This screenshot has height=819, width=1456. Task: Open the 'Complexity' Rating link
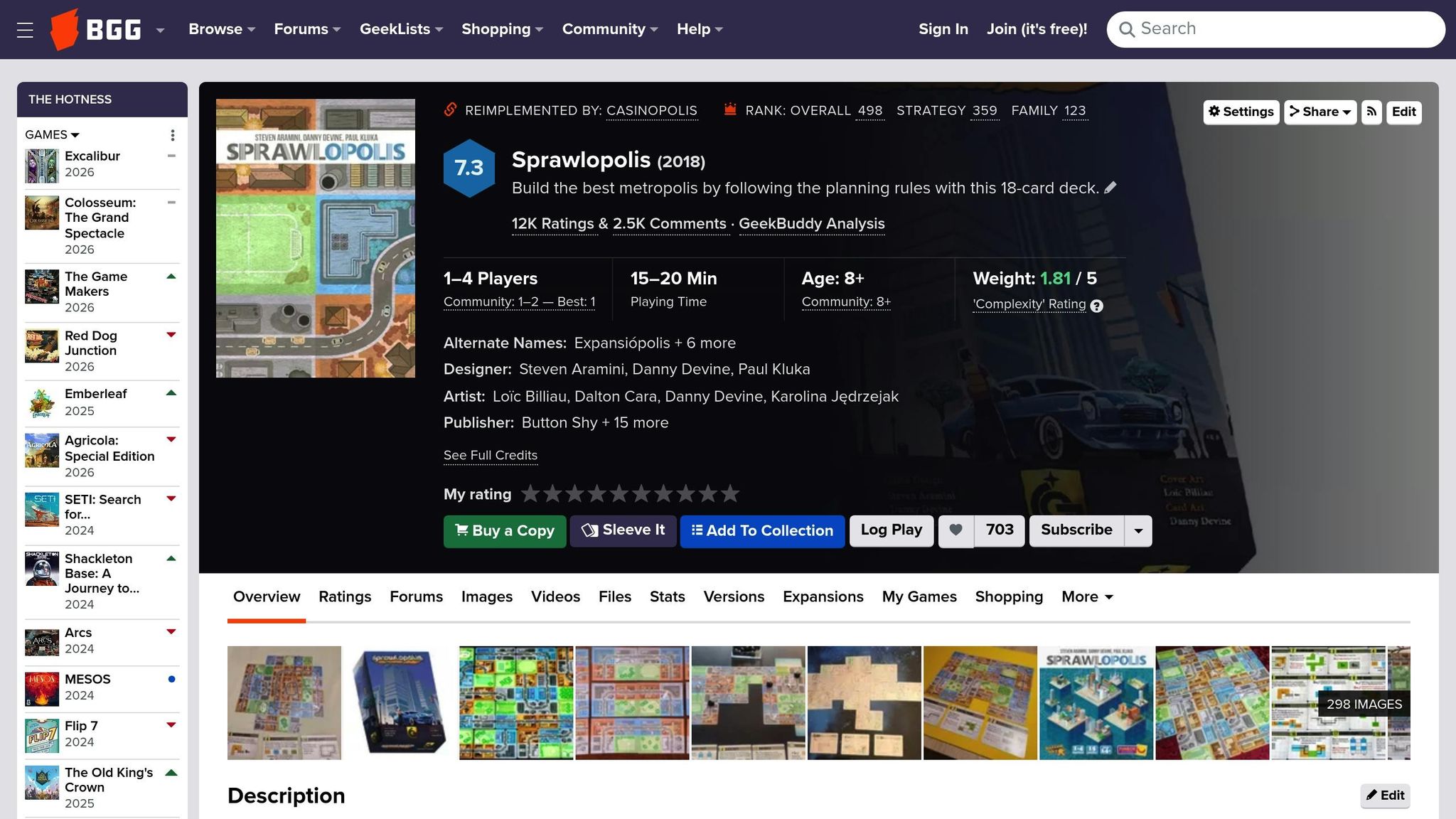point(1029,304)
